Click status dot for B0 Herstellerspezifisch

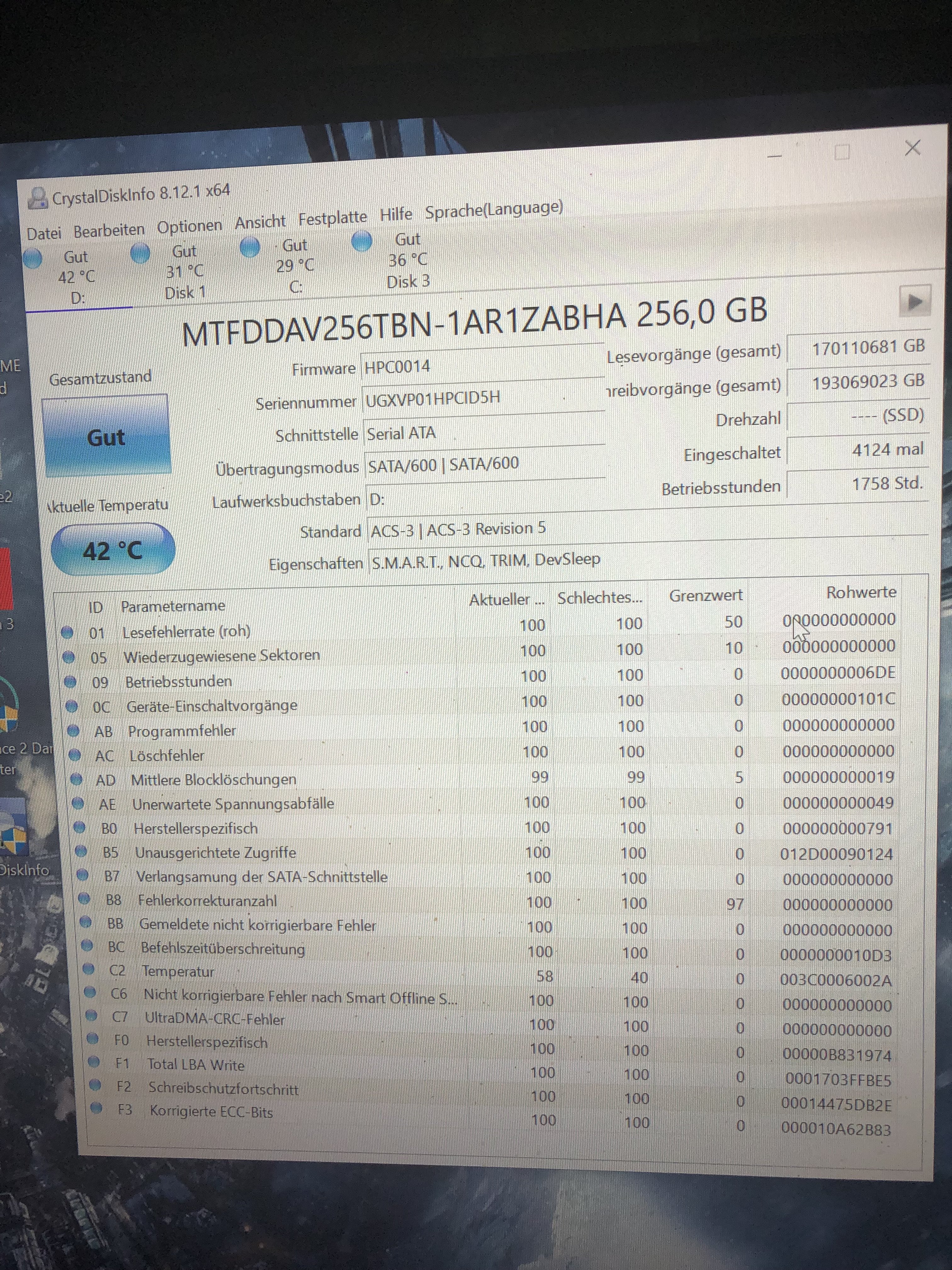pyautogui.click(x=80, y=828)
